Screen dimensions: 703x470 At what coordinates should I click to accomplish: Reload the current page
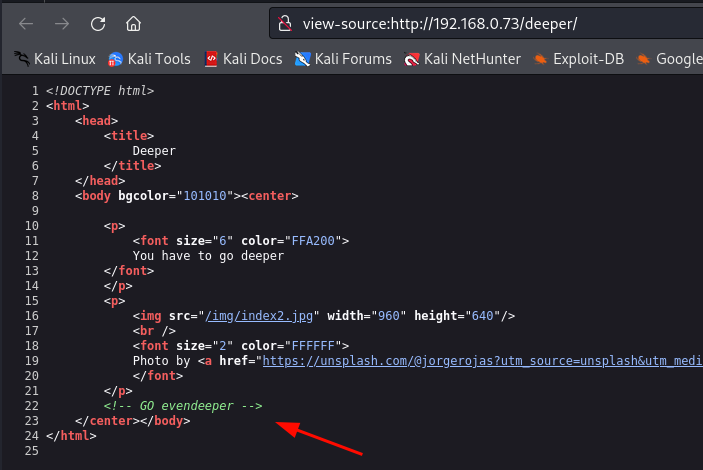tap(98, 24)
